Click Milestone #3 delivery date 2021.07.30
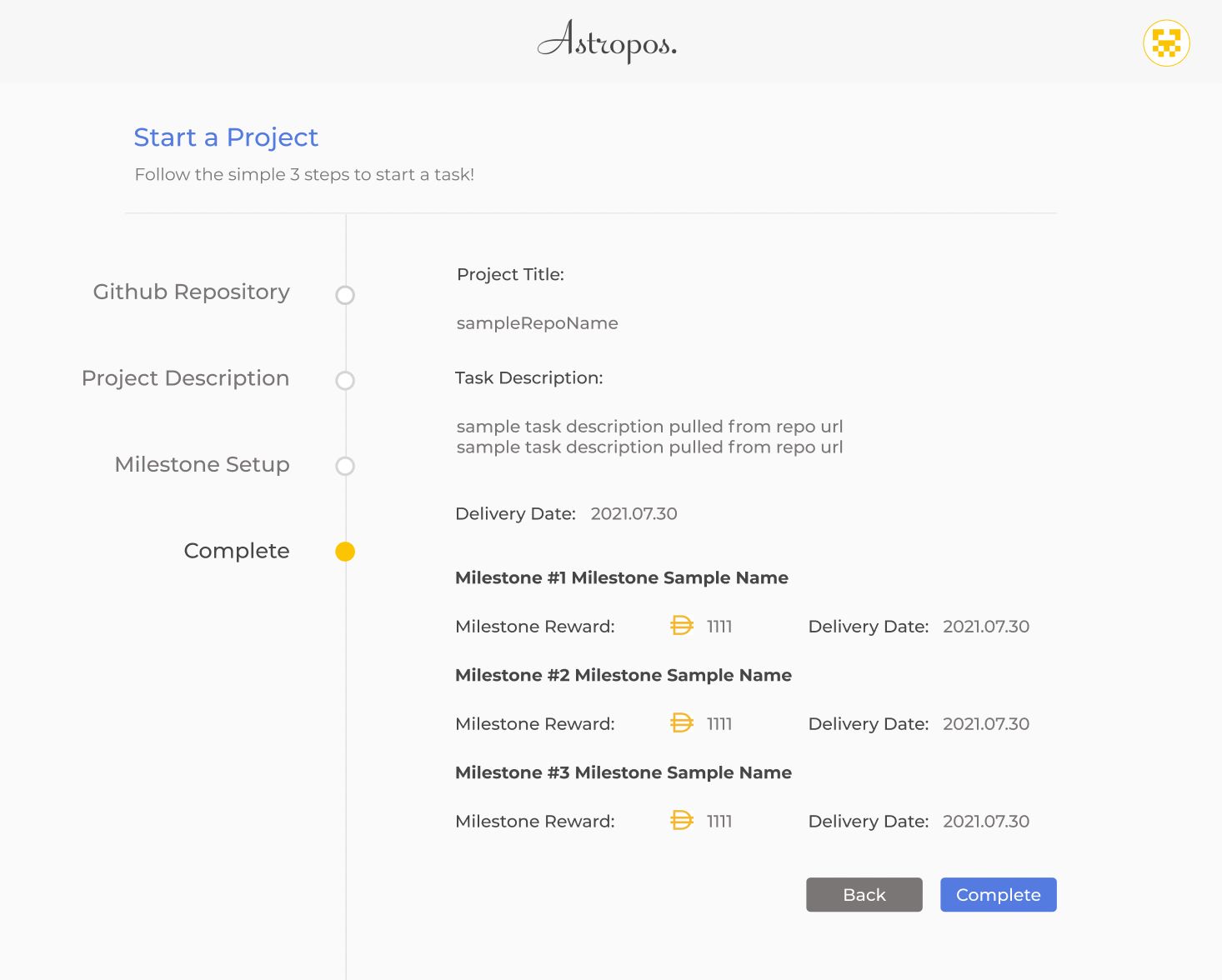 coord(986,822)
